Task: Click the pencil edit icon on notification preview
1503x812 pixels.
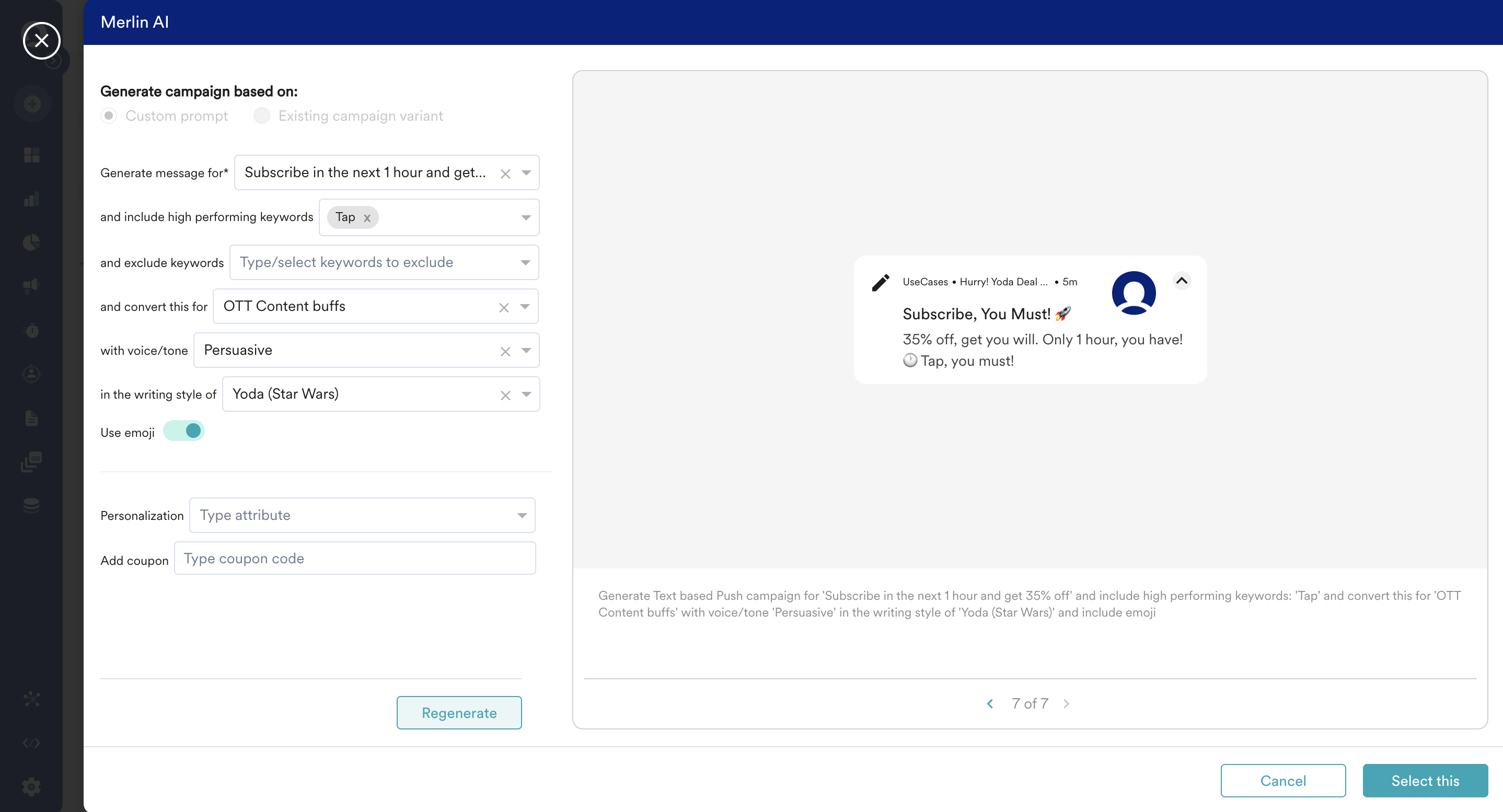Action: 881,282
